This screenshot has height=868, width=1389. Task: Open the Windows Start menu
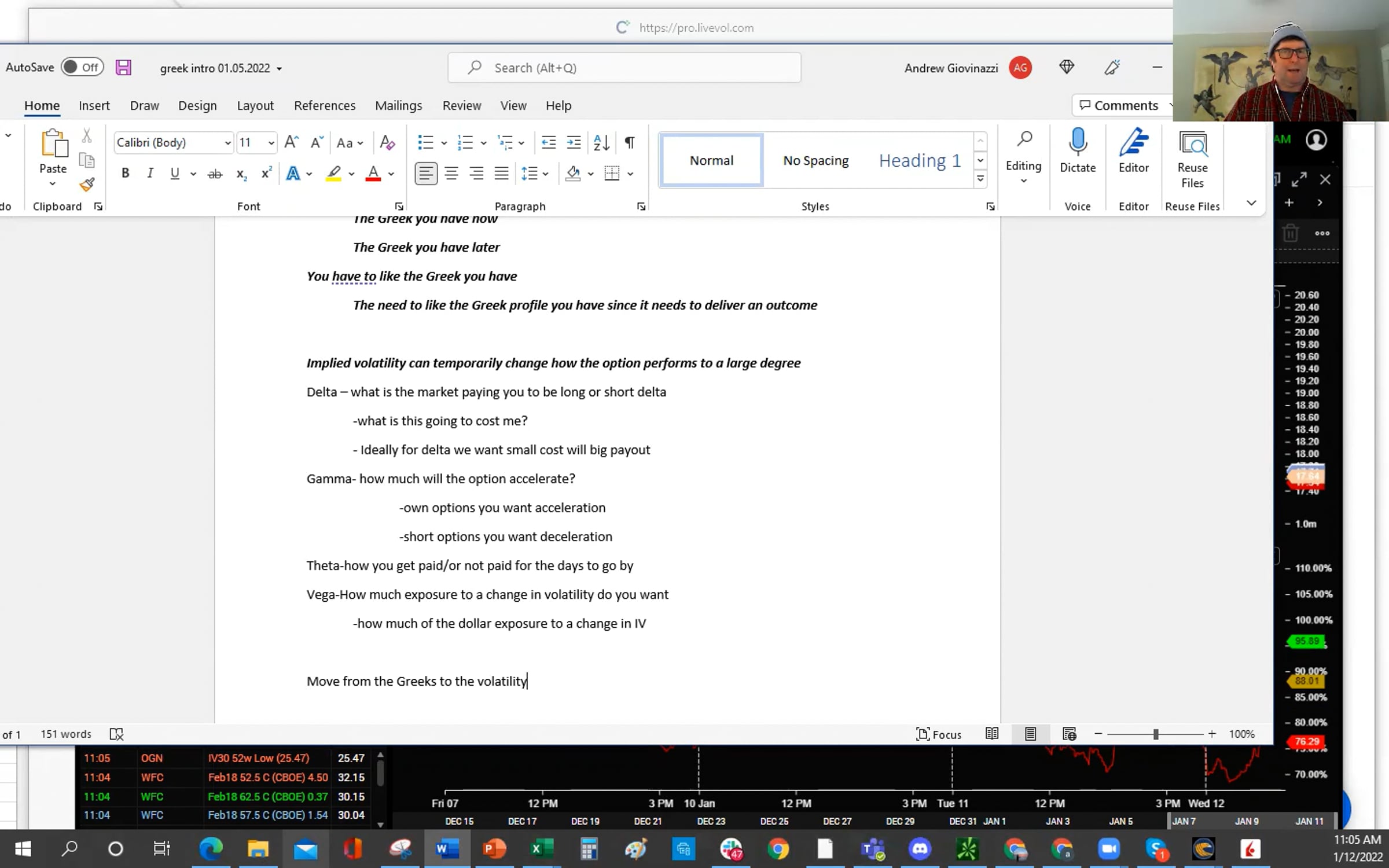23,849
